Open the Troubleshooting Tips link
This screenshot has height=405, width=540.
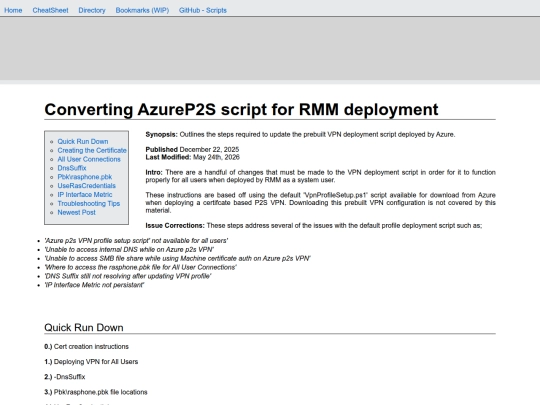click(x=89, y=204)
